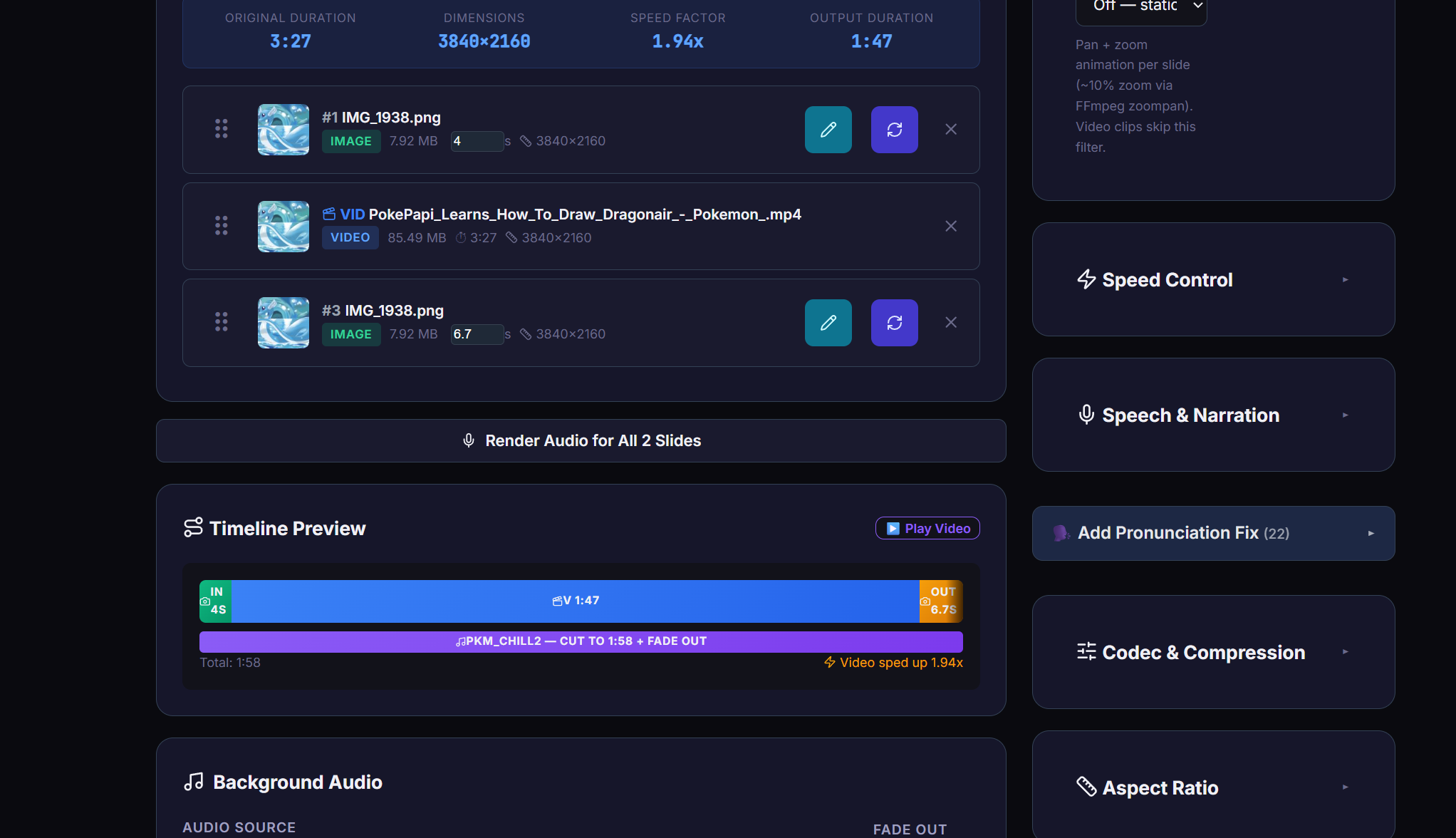Screen dimensions: 1456x838
Task: Click the Speech & Narration microphone icon
Action: pos(1086,415)
